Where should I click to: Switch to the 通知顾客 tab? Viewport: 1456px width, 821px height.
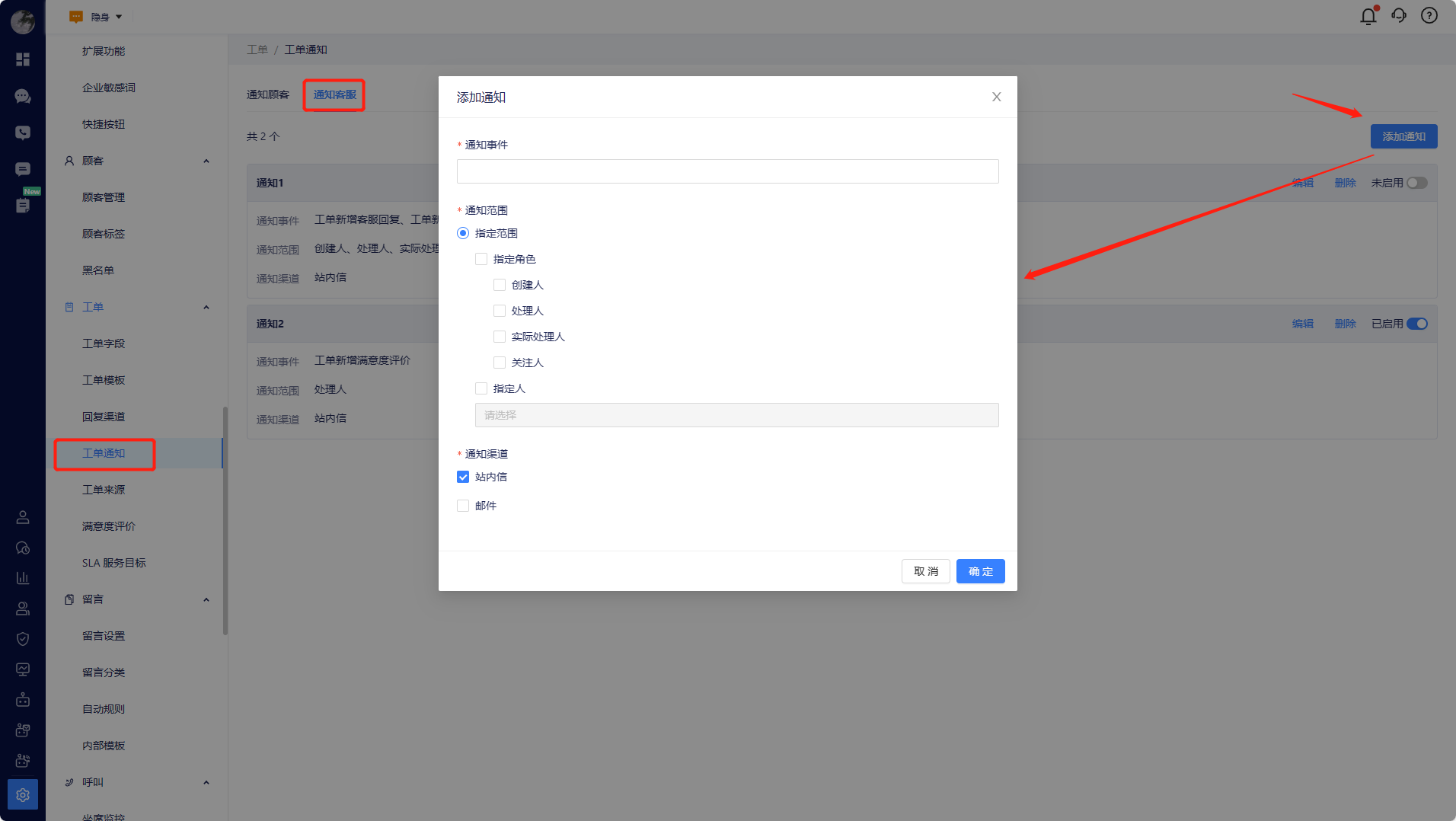268,94
